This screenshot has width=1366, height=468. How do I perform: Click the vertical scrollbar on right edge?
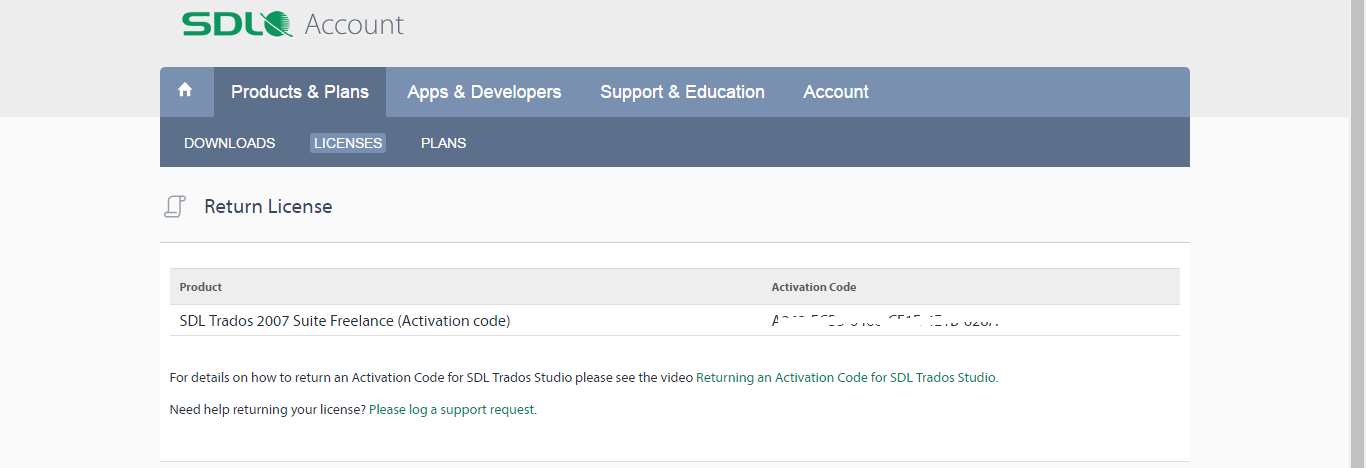pos(1358,234)
